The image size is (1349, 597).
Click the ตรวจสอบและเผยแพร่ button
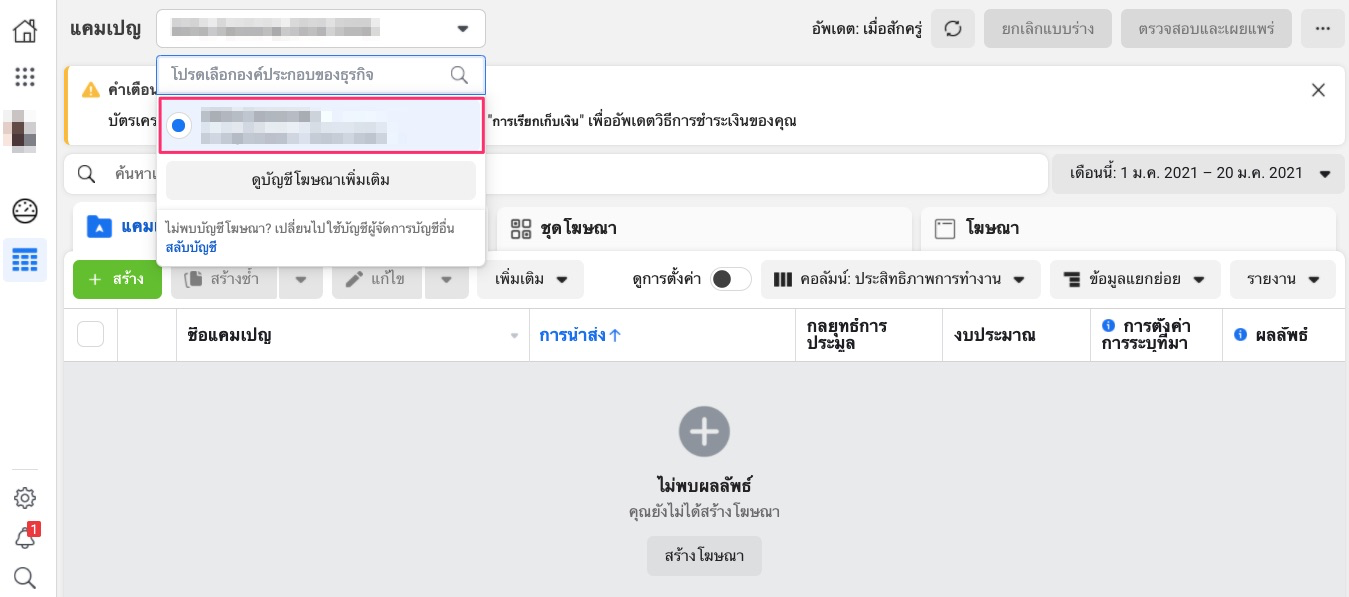pos(1206,29)
